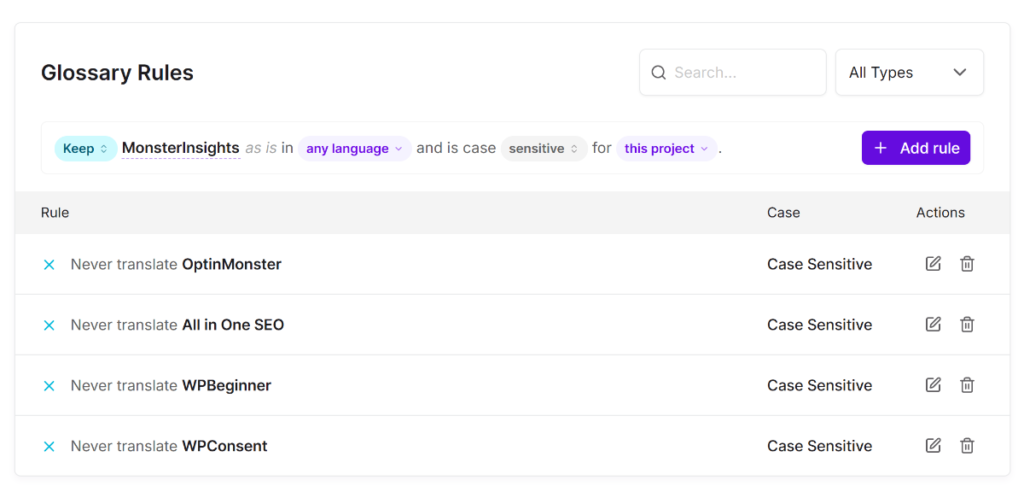
Task: Edit the All in One SEO rule
Action: point(933,324)
